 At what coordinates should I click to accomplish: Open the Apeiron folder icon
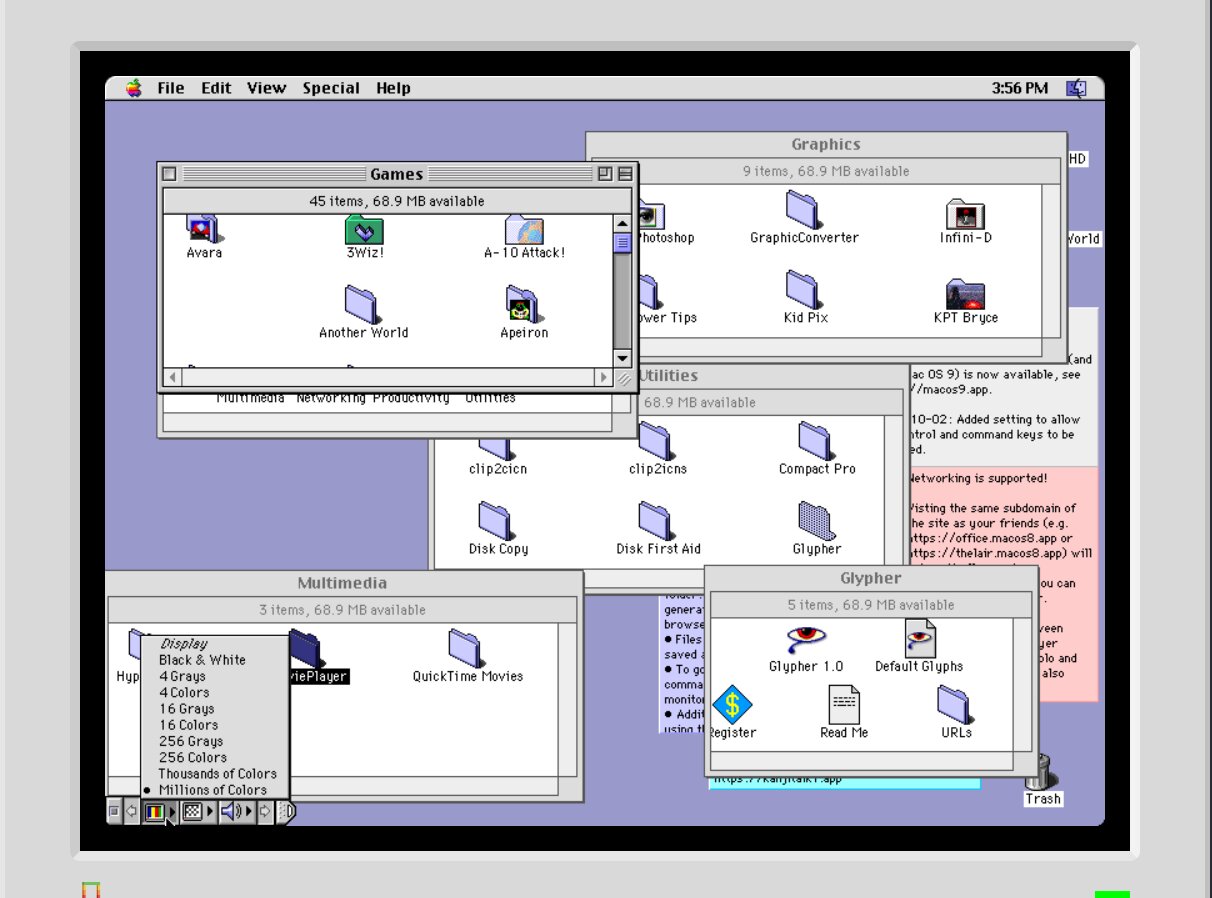[522, 302]
